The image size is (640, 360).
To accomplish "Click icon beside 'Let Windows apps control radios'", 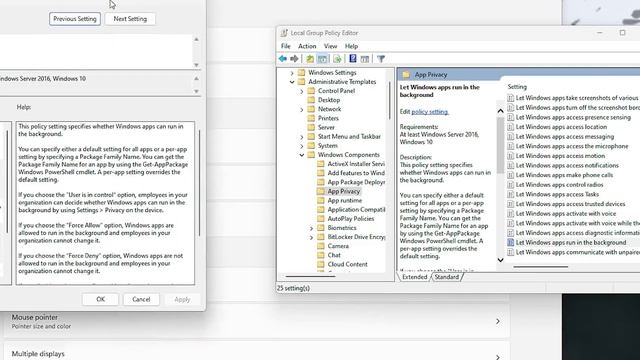I will pos(510,184).
